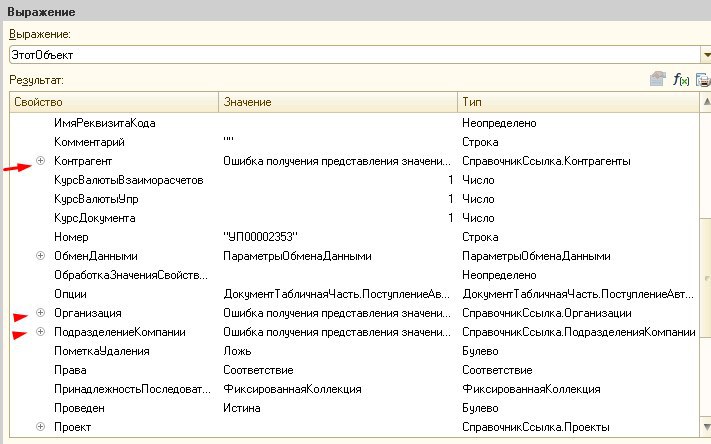711x444 pixels.
Task: Select the Опции property name
Action: tap(70, 294)
